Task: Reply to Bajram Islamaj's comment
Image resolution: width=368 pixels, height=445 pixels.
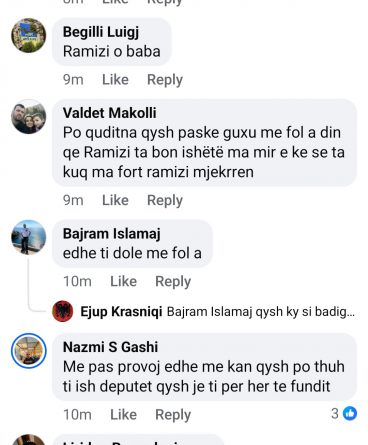Action: pyautogui.click(x=173, y=282)
